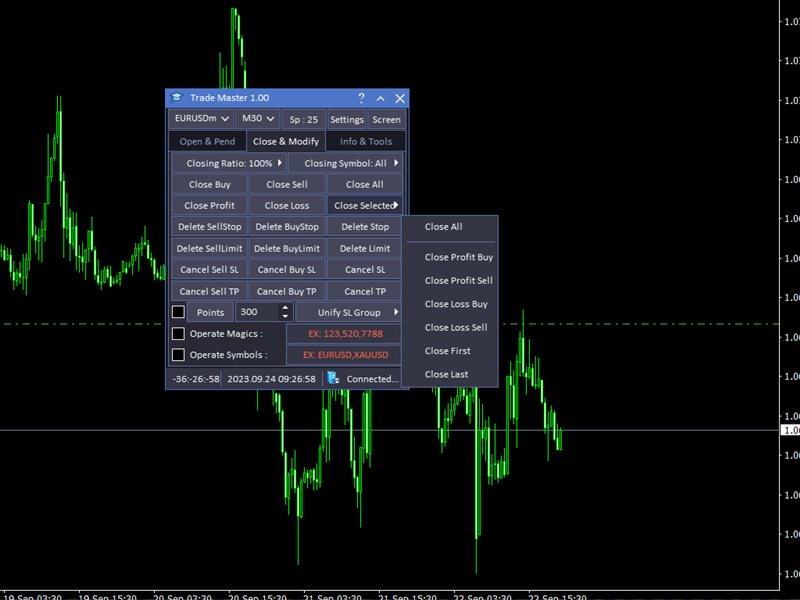Image resolution: width=800 pixels, height=600 pixels.
Task: Expand the Closing Ratio: 100% menu
Action: click(230, 163)
